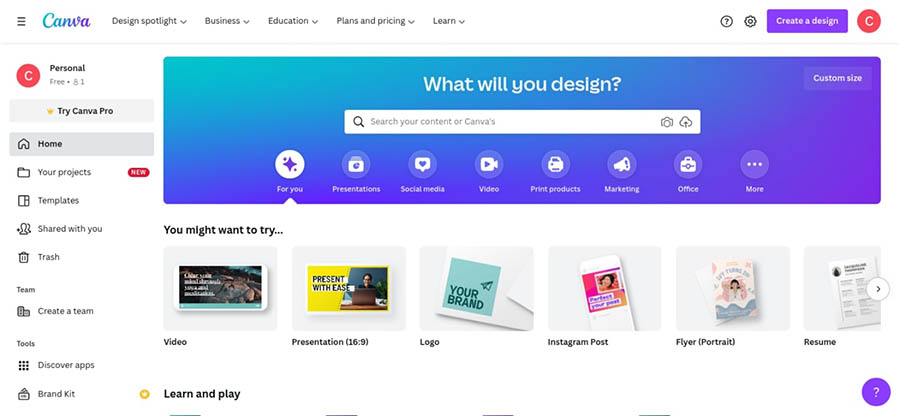Click the camera search-by-image icon
Screen dimensions: 900x416
pos(666,122)
